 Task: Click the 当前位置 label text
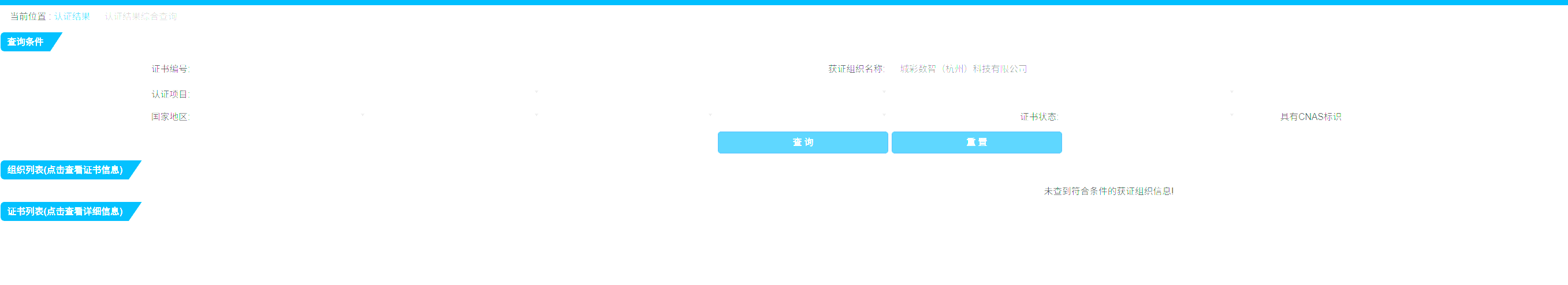coord(28,16)
